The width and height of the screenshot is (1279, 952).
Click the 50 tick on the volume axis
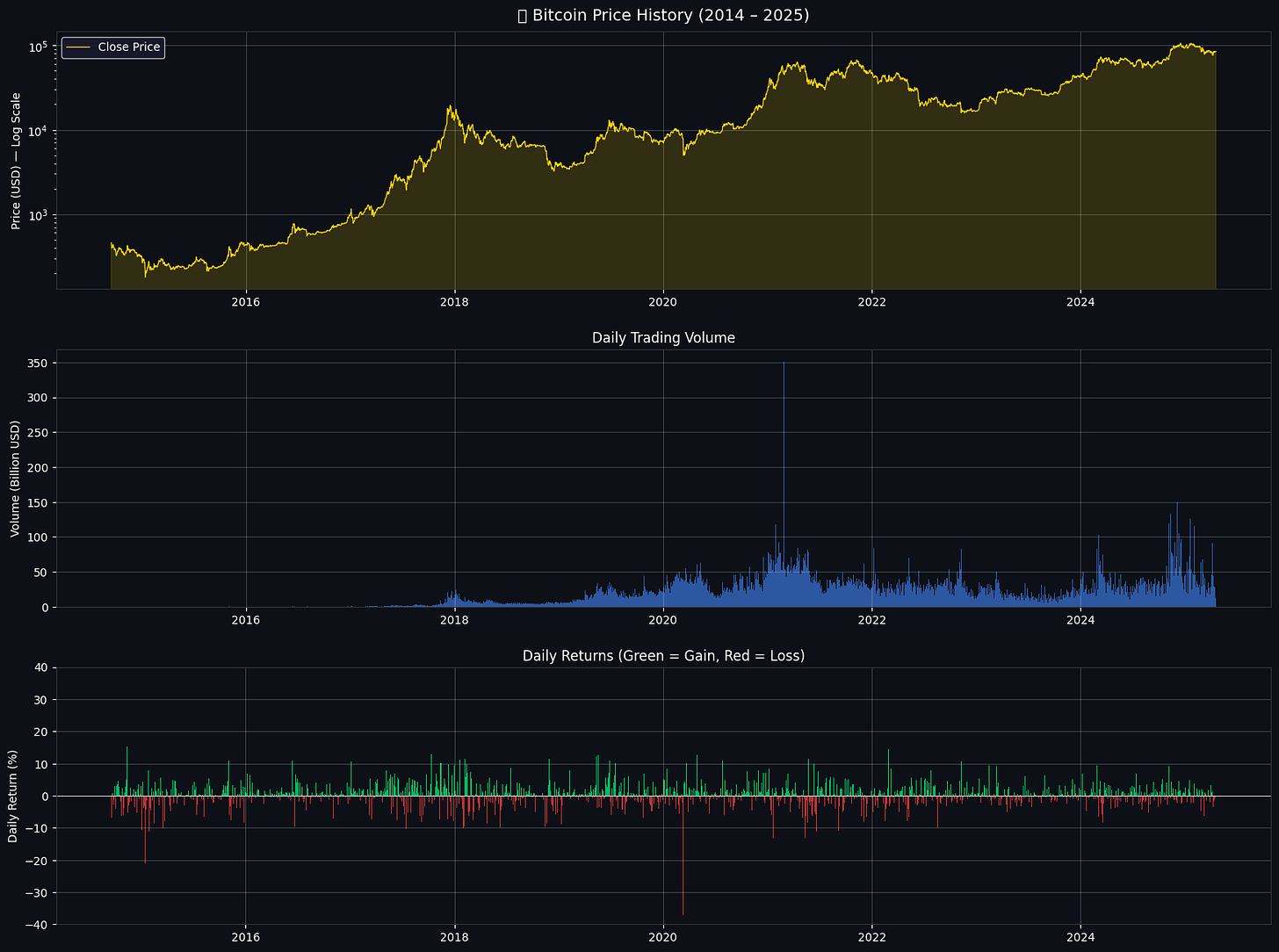tap(40, 572)
